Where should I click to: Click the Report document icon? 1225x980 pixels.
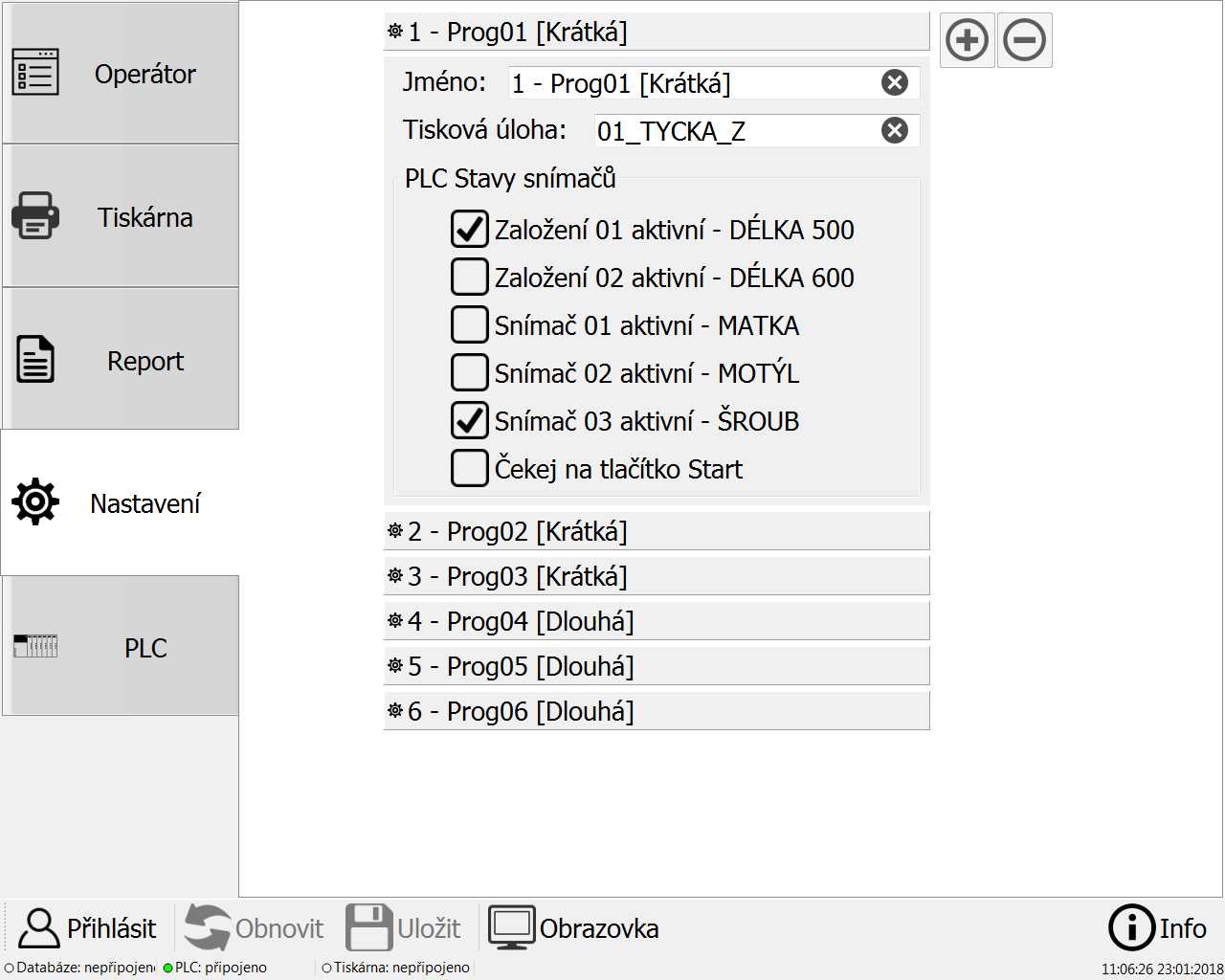(35, 360)
